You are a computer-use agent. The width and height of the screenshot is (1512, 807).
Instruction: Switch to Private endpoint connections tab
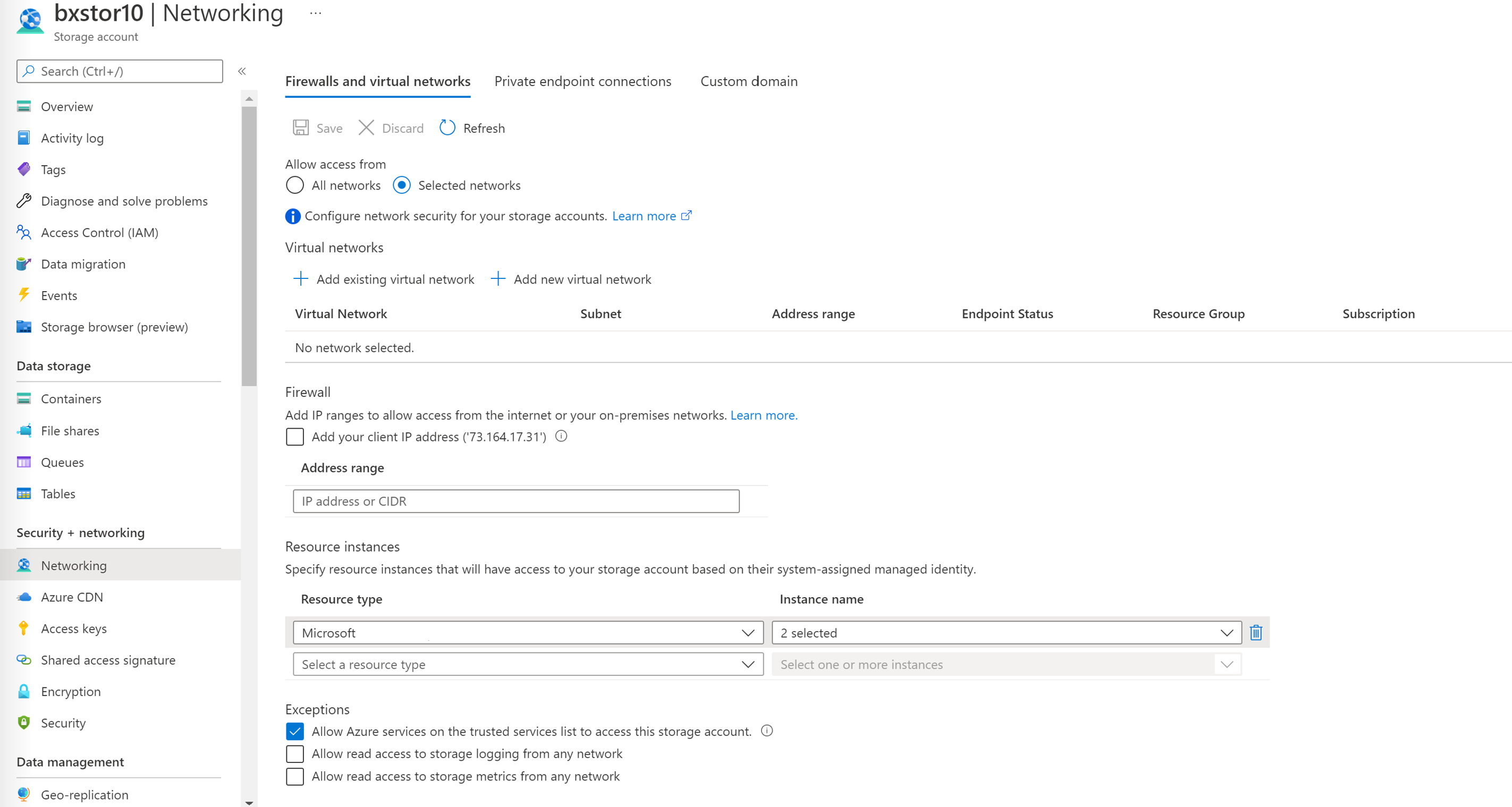tap(583, 81)
